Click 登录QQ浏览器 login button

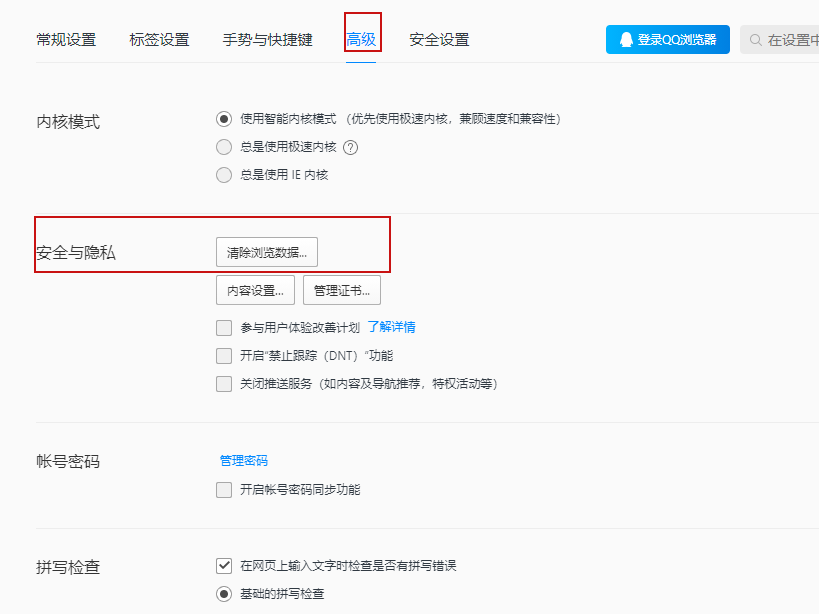click(668, 40)
